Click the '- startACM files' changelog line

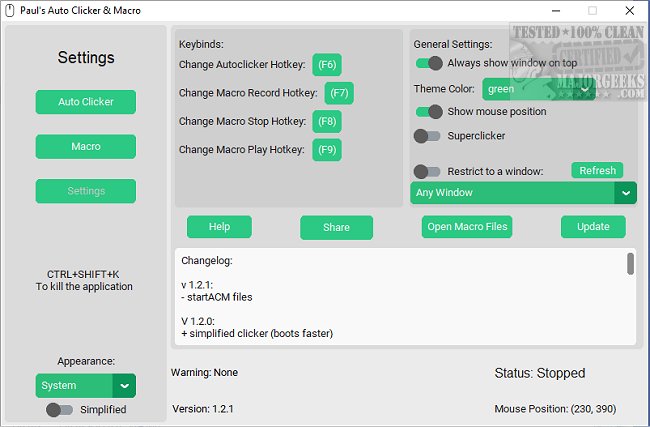pos(217,297)
